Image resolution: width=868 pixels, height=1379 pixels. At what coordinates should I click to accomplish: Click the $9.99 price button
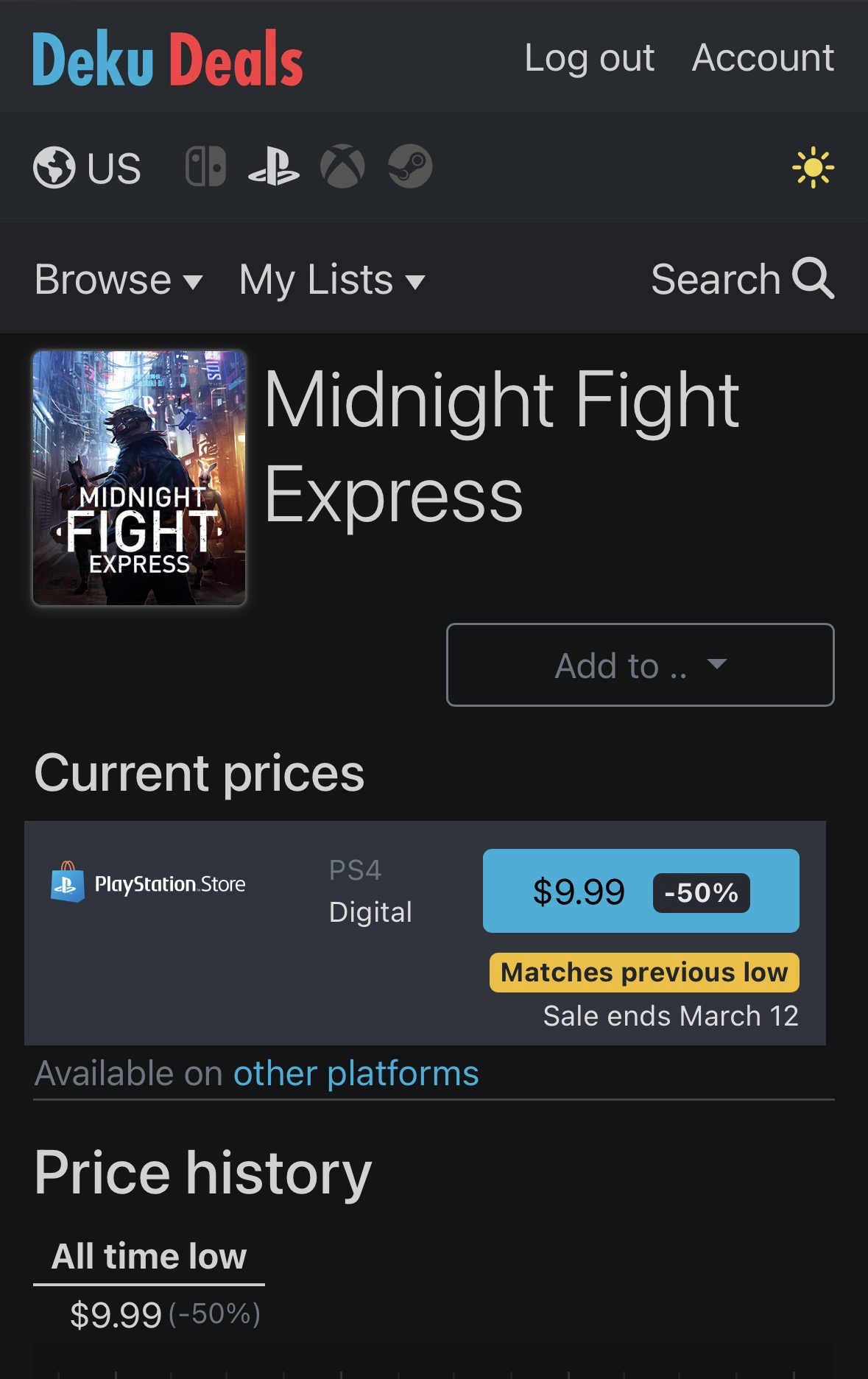coord(641,891)
